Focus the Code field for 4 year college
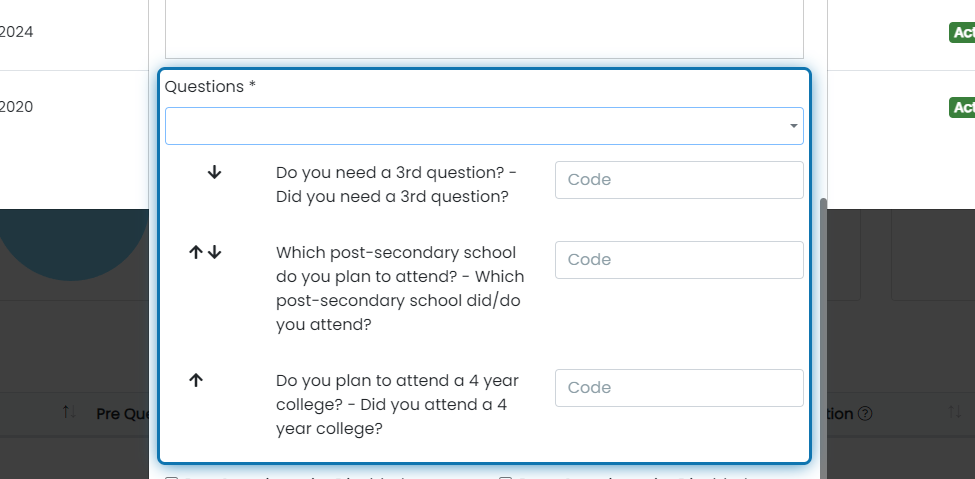This screenshot has width=975, height=479. pos(679,388)
